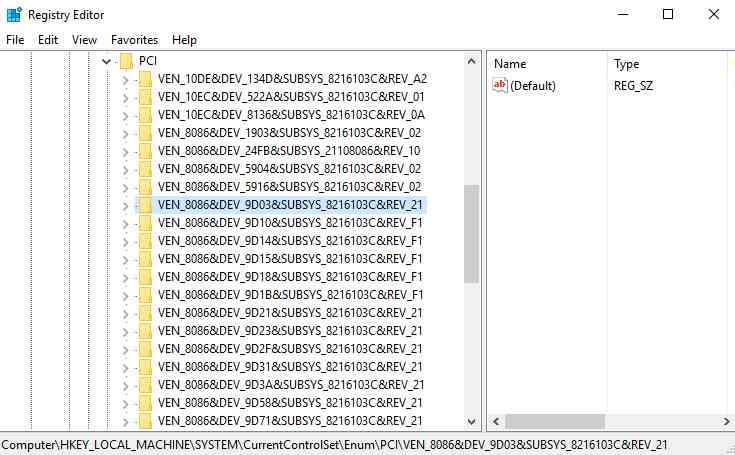Expand VEN_10DE&DEV_134D key

point(125,80)
